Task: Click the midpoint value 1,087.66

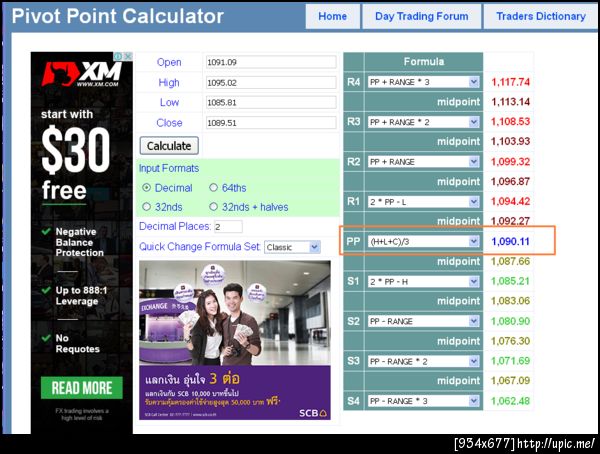Action: click(x=510, y=261)
